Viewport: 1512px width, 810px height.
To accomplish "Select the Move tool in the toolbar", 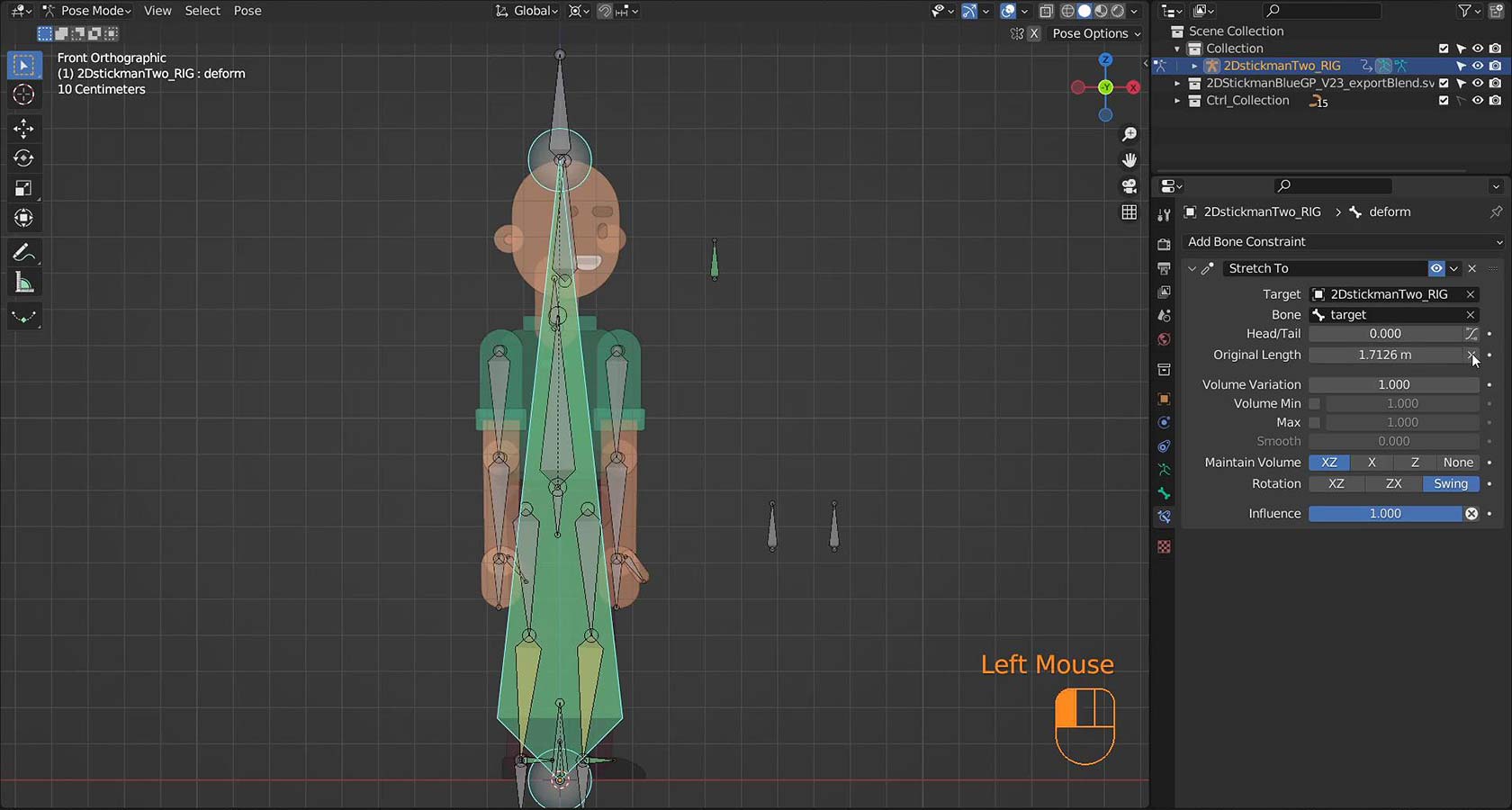I will pyautogui.click(x=23, y=128).
